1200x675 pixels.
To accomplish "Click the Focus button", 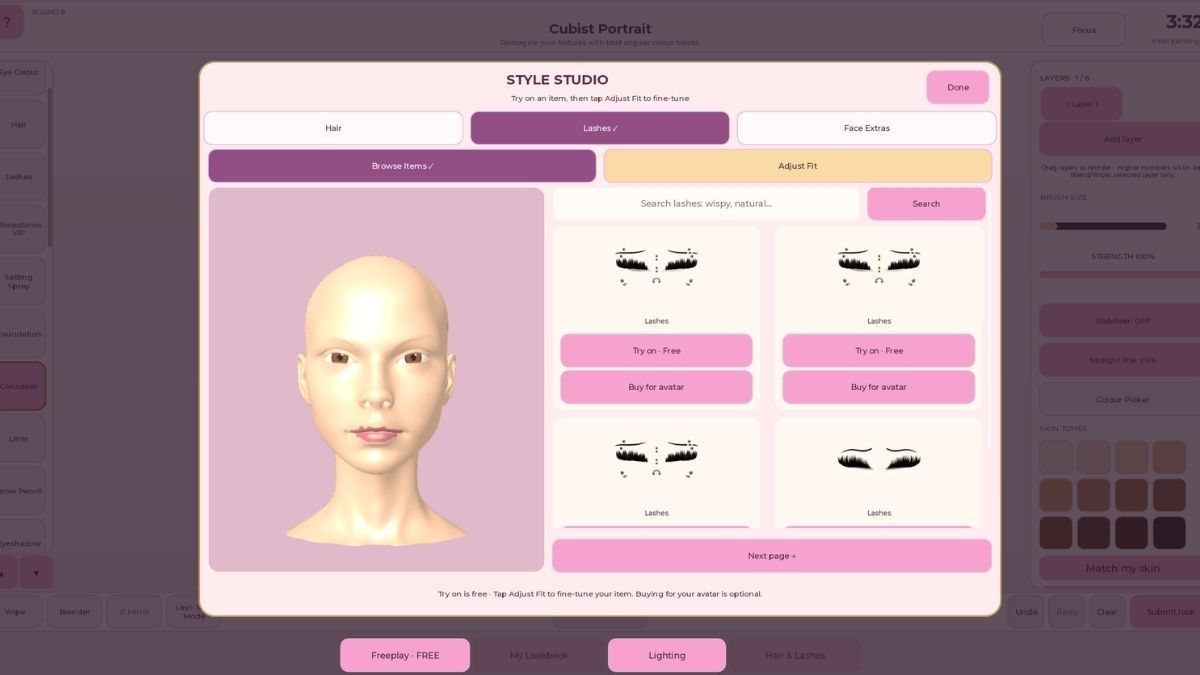I will pos(1083,30).
